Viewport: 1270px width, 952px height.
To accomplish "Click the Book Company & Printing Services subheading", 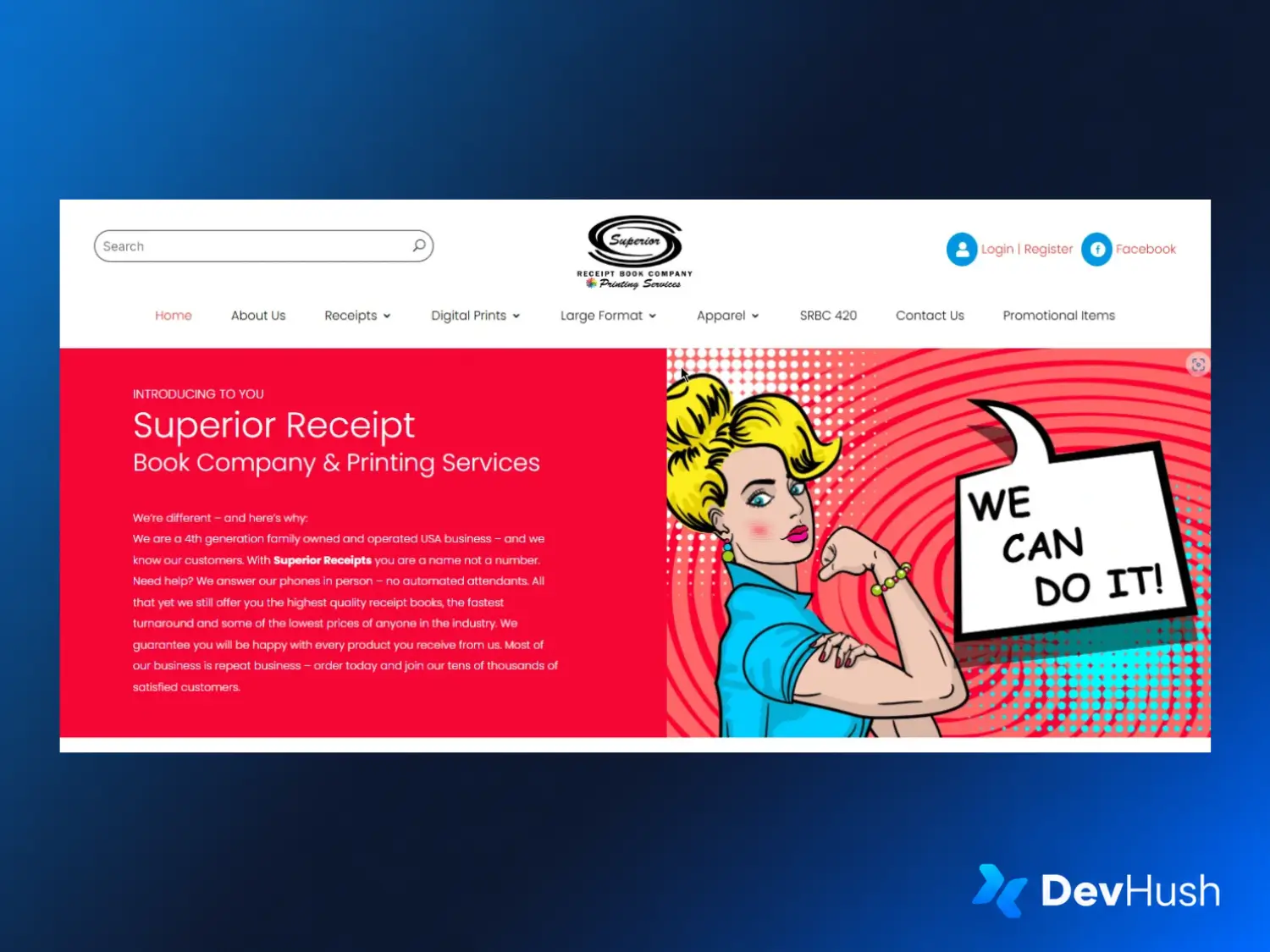I will (336, 463).
